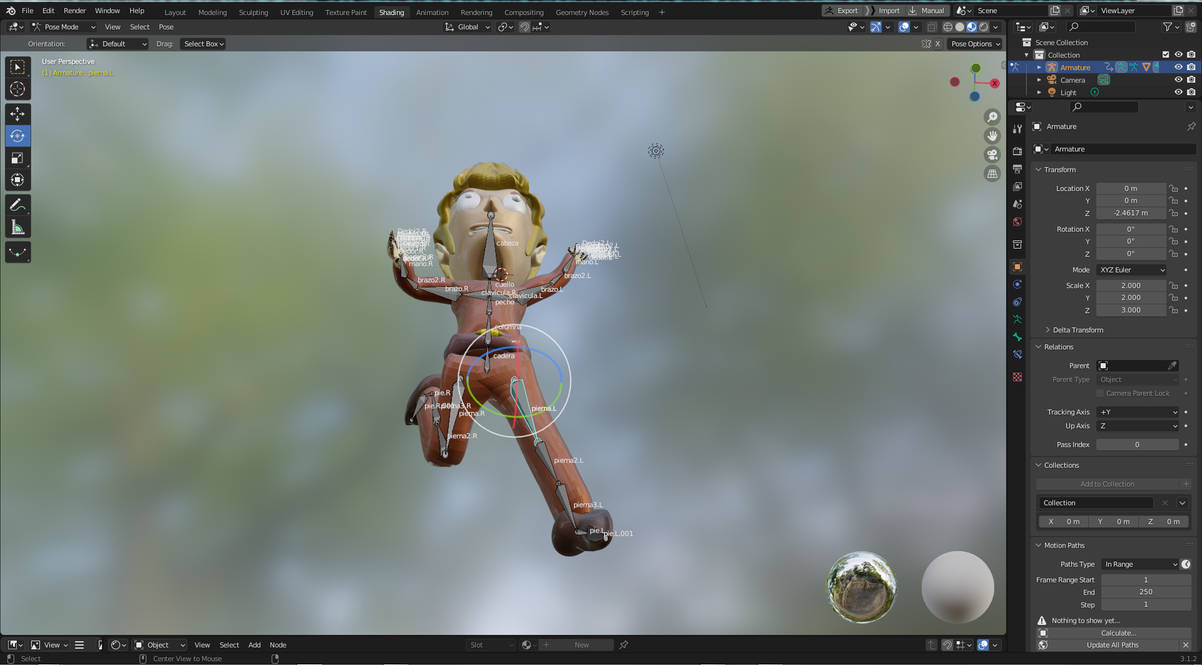Hide Camera in viewport via eye icon

[x=1178, y=80]
